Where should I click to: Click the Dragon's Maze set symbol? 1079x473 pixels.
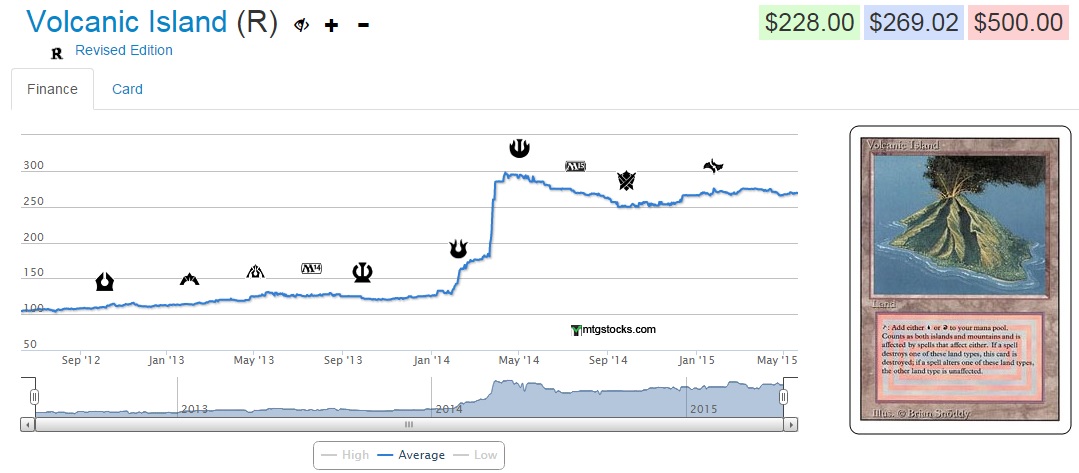256,271
